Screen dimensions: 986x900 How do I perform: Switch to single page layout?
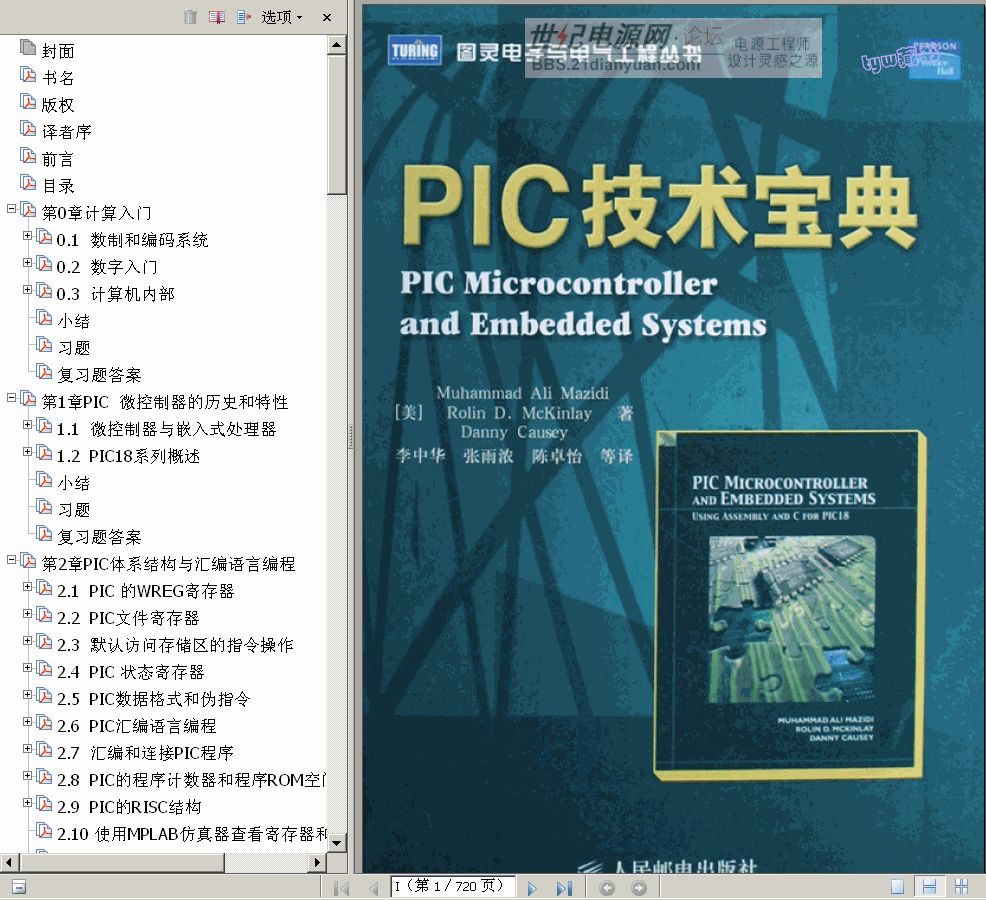tap(897, 887)
